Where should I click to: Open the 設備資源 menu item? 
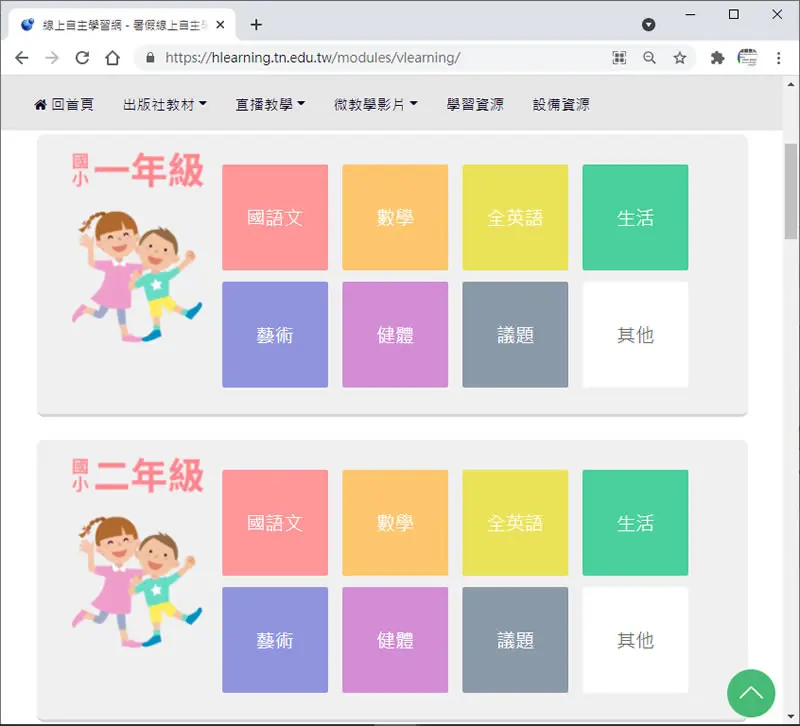tap(561, 105)
